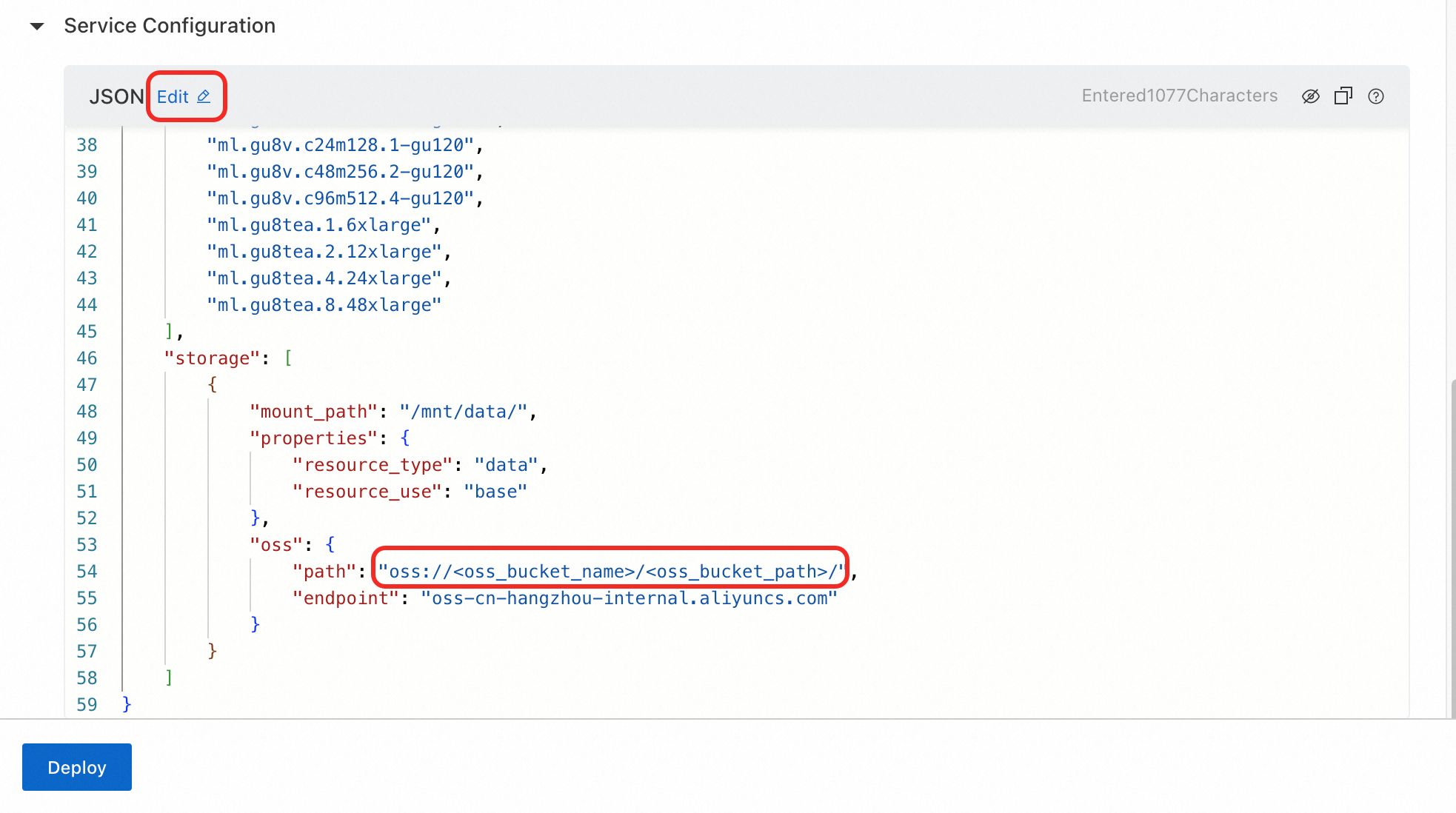Click the oss bucket path placeholder string
Screen dimensions: 1456x813
coord(611,572)
